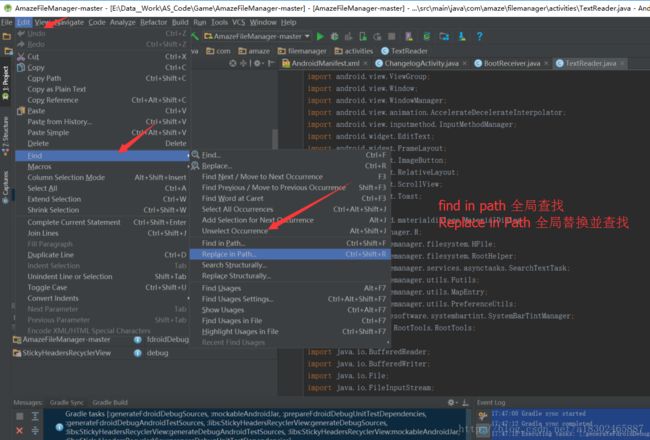The width and height of the screenshot is (650, 440).
Task: Switch to the Gradle Build messages tab
Action: (110, 402)
